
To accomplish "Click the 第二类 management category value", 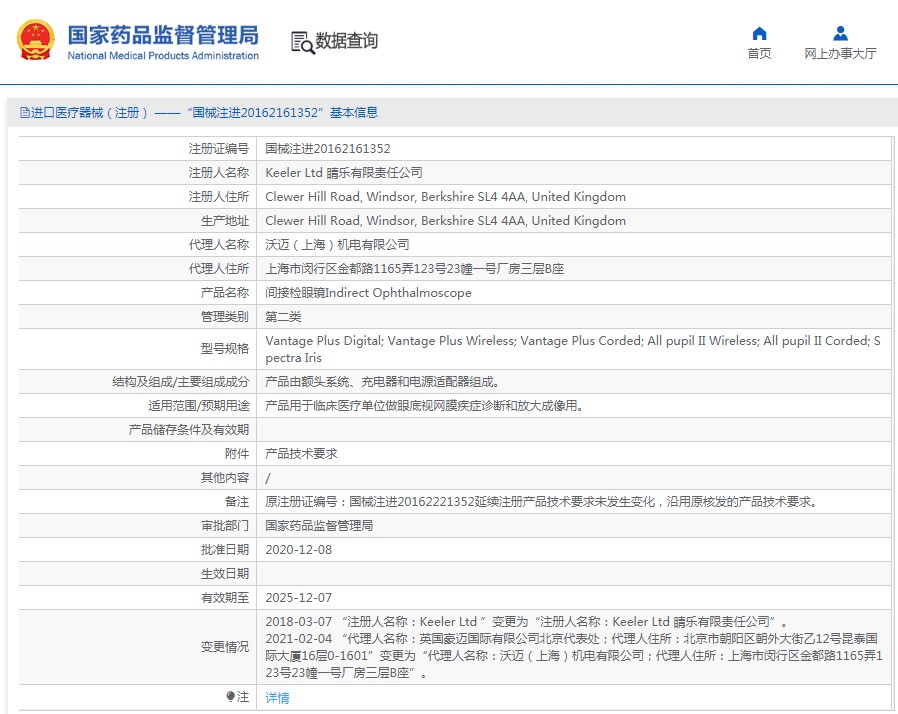I will (283, 317).
